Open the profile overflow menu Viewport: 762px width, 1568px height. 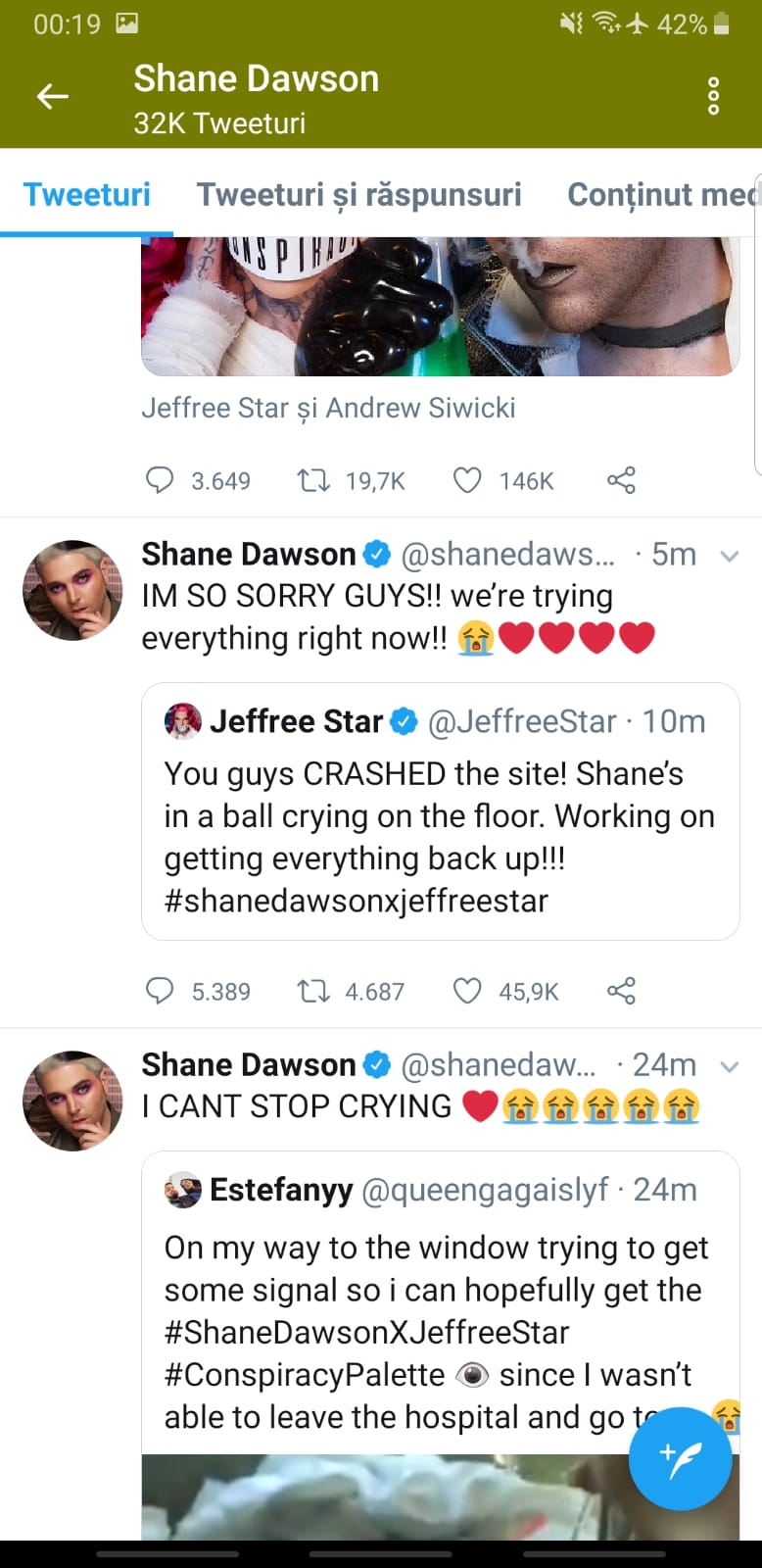point(712,96)
